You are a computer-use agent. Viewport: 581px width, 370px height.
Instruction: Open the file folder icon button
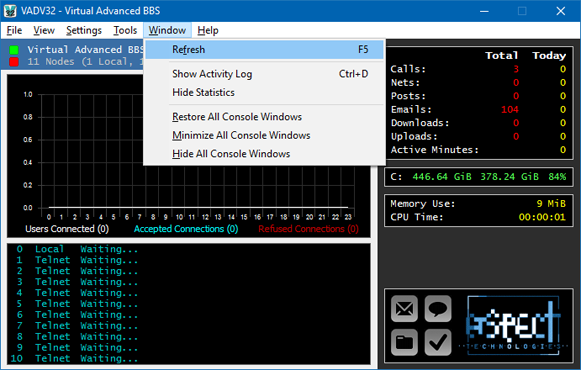tap(404, 342)
